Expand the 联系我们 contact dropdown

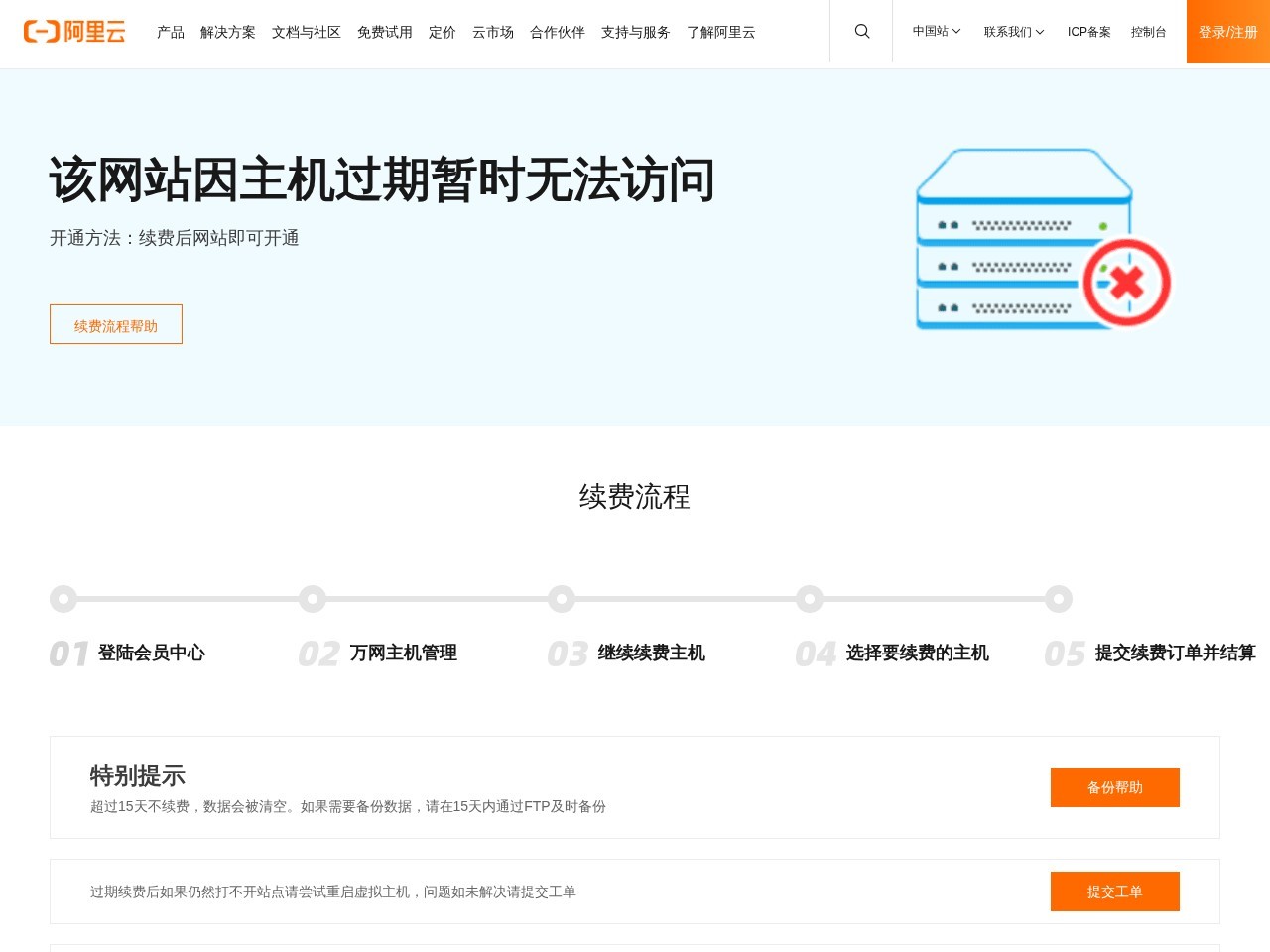tap(1013, 31)
